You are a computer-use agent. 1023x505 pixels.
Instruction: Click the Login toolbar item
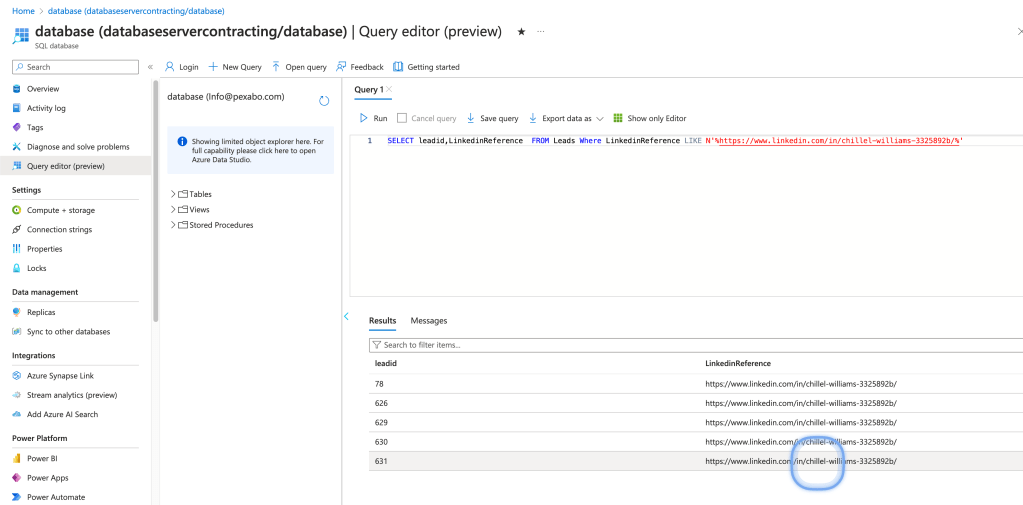tap(181, 67)
